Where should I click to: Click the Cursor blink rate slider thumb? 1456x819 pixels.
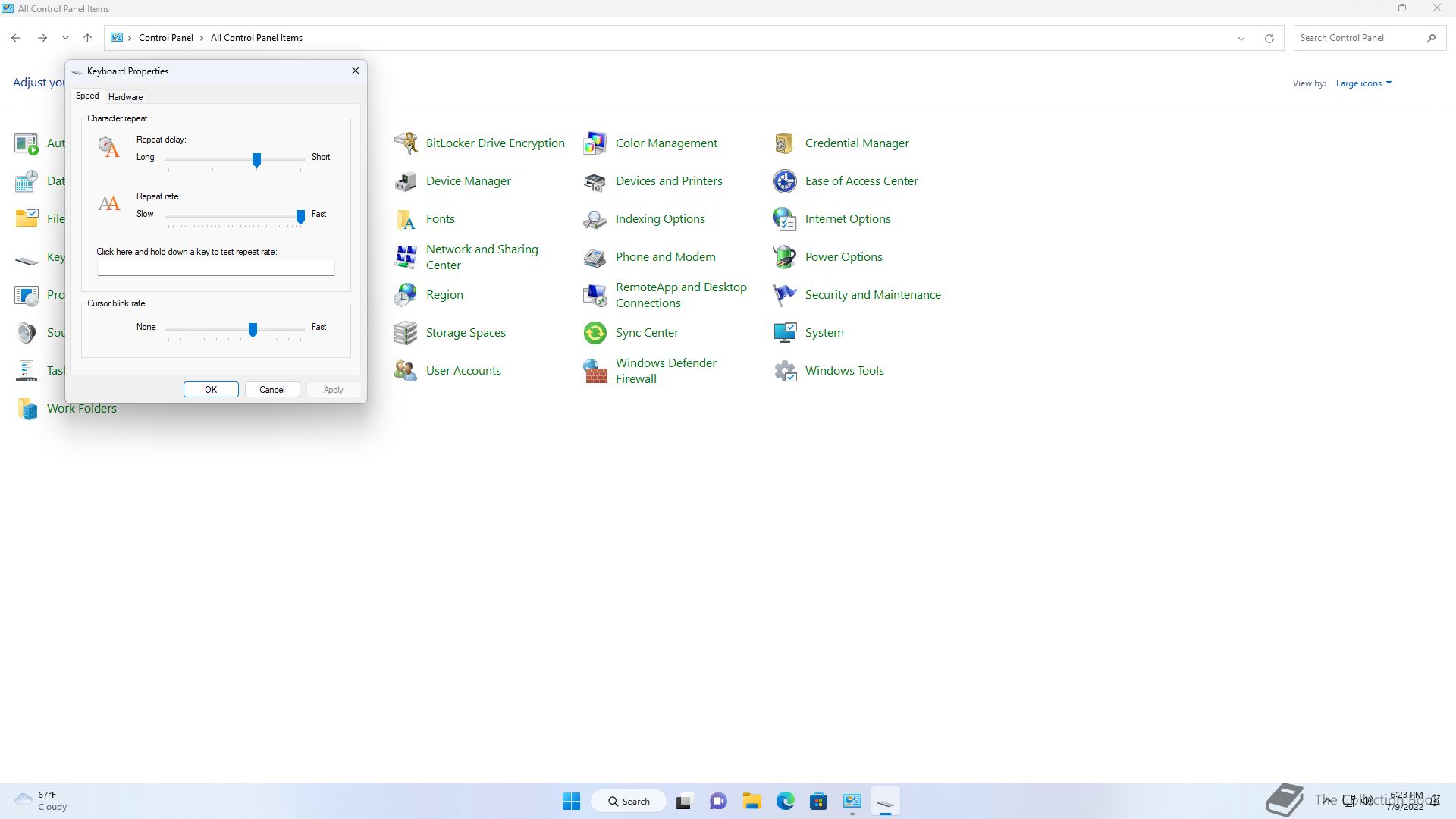point(253,329)
